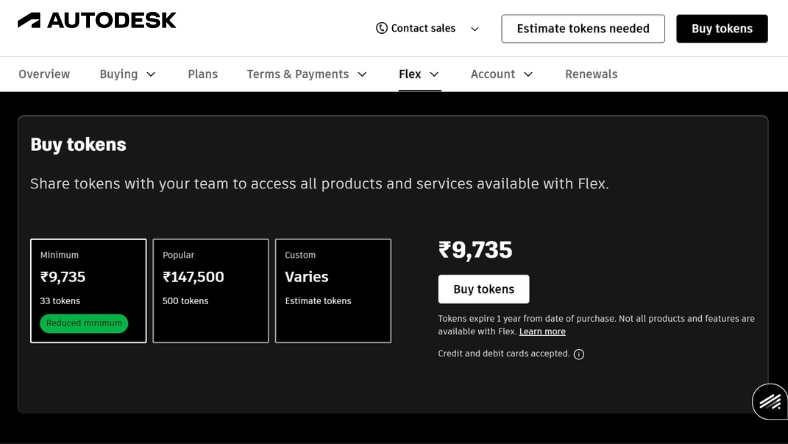This screenshot has height=444, width=788.
Task: Click the 'Share tokens with your team' description
Action: click(320, 184)
